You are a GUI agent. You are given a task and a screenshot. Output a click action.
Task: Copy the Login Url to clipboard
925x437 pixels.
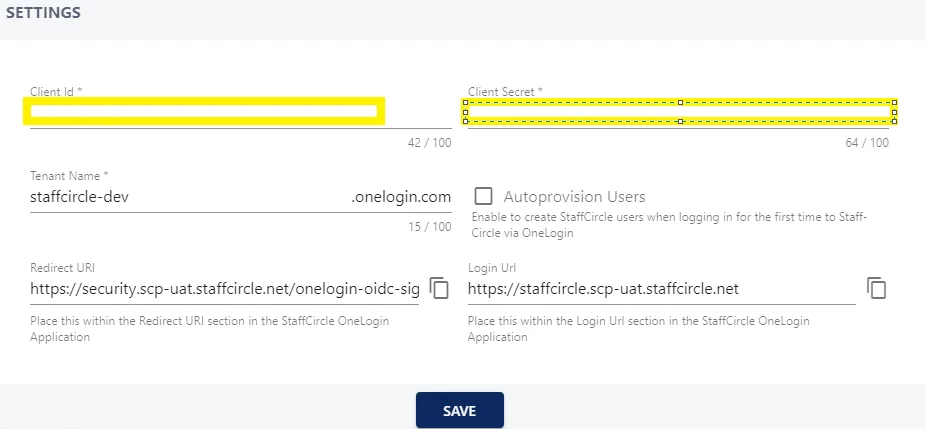pyautogui.click(x=877, y=288)
